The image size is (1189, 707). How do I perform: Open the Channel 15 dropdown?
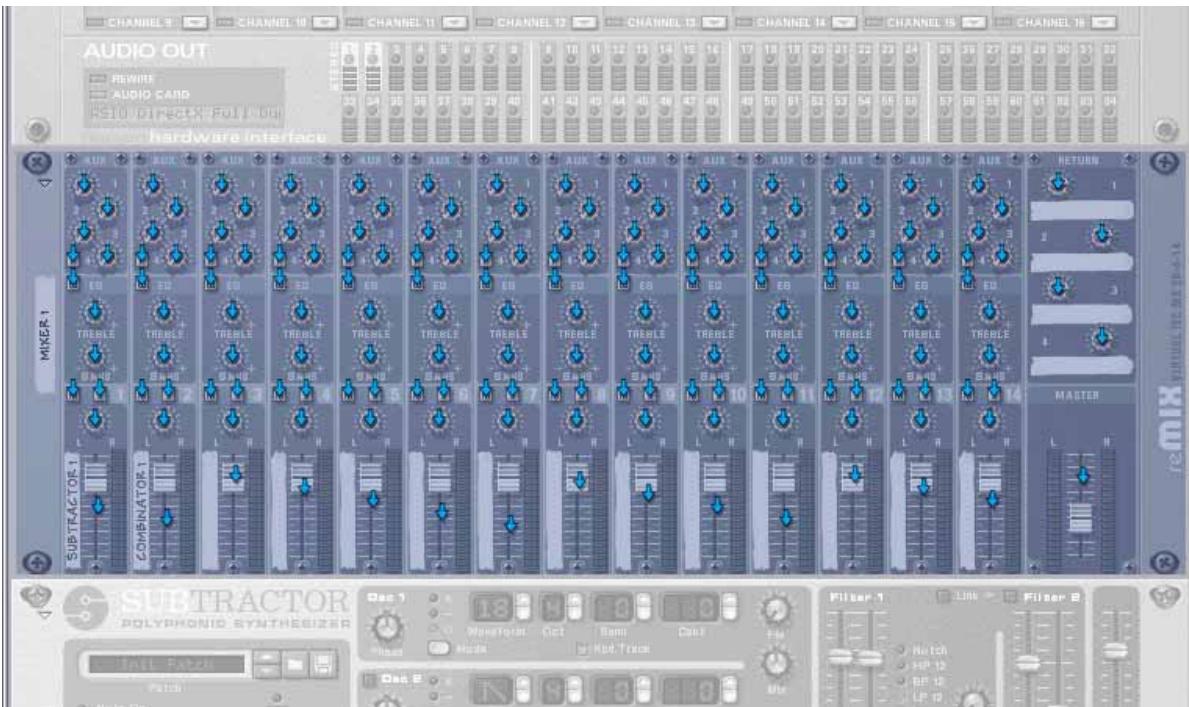pos(974,23)
